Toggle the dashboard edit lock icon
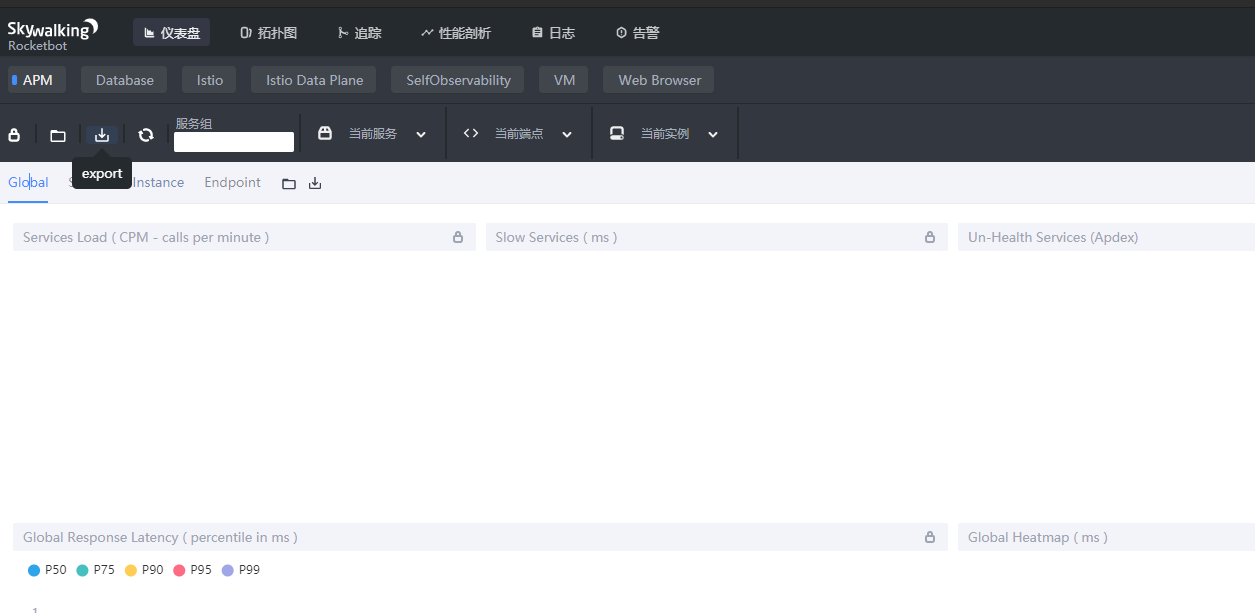Viewport: 1255px width, 613px height. pos(14,135)
